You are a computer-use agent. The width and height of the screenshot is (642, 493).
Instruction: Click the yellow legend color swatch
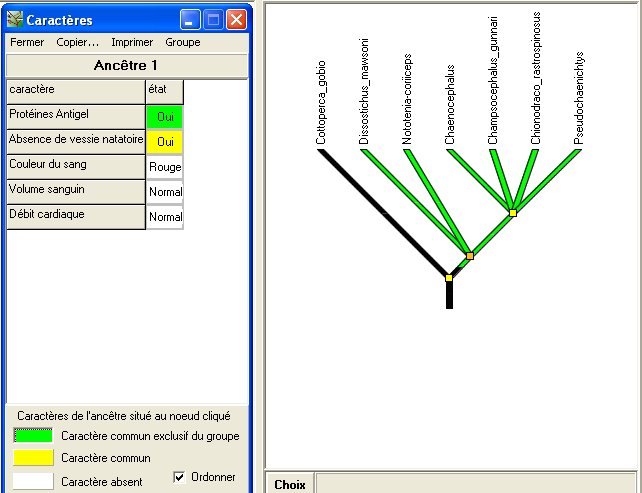click(32, 458)
